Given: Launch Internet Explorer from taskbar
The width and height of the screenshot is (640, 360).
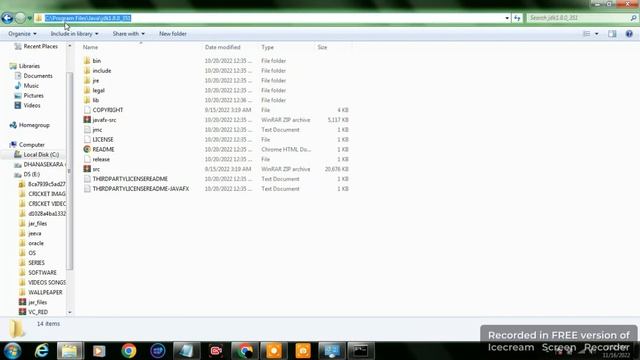Looking at the screenshot, I should pos(41,351).
